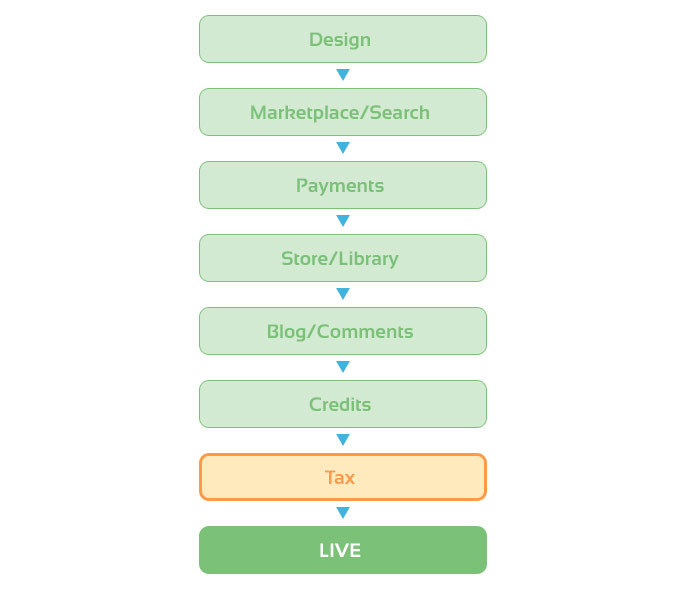
Task: Click the arrow below the Design step
Action: 343,75
